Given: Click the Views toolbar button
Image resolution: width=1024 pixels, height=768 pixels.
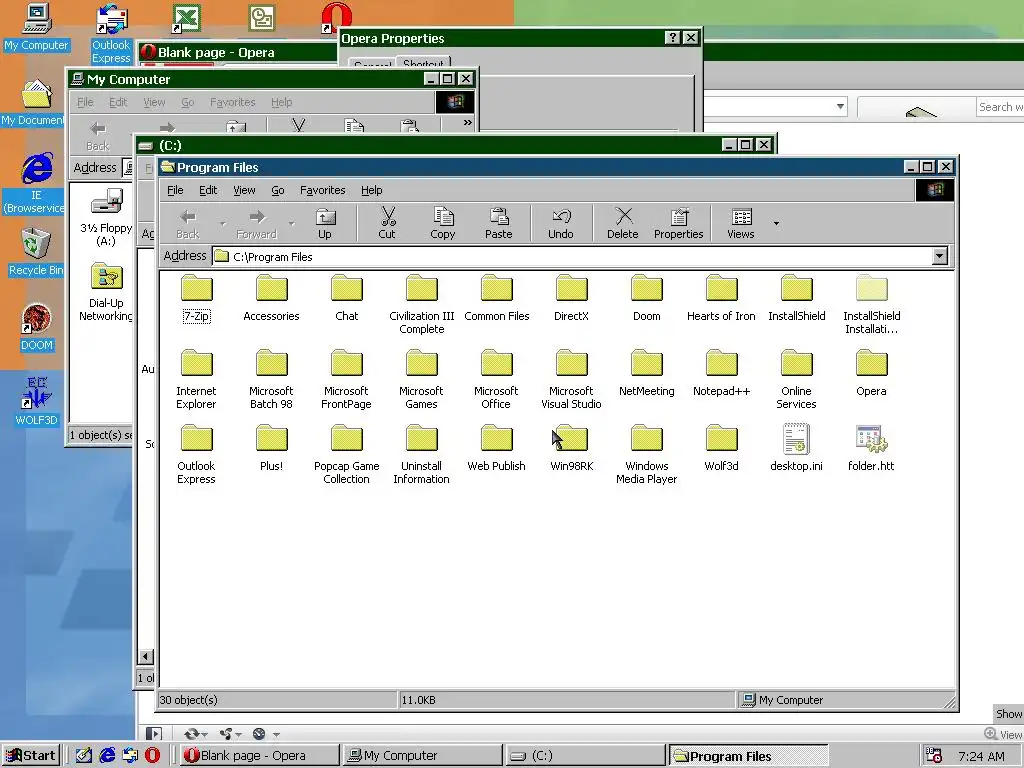Looking at the screenshot, I should point(741,223).
